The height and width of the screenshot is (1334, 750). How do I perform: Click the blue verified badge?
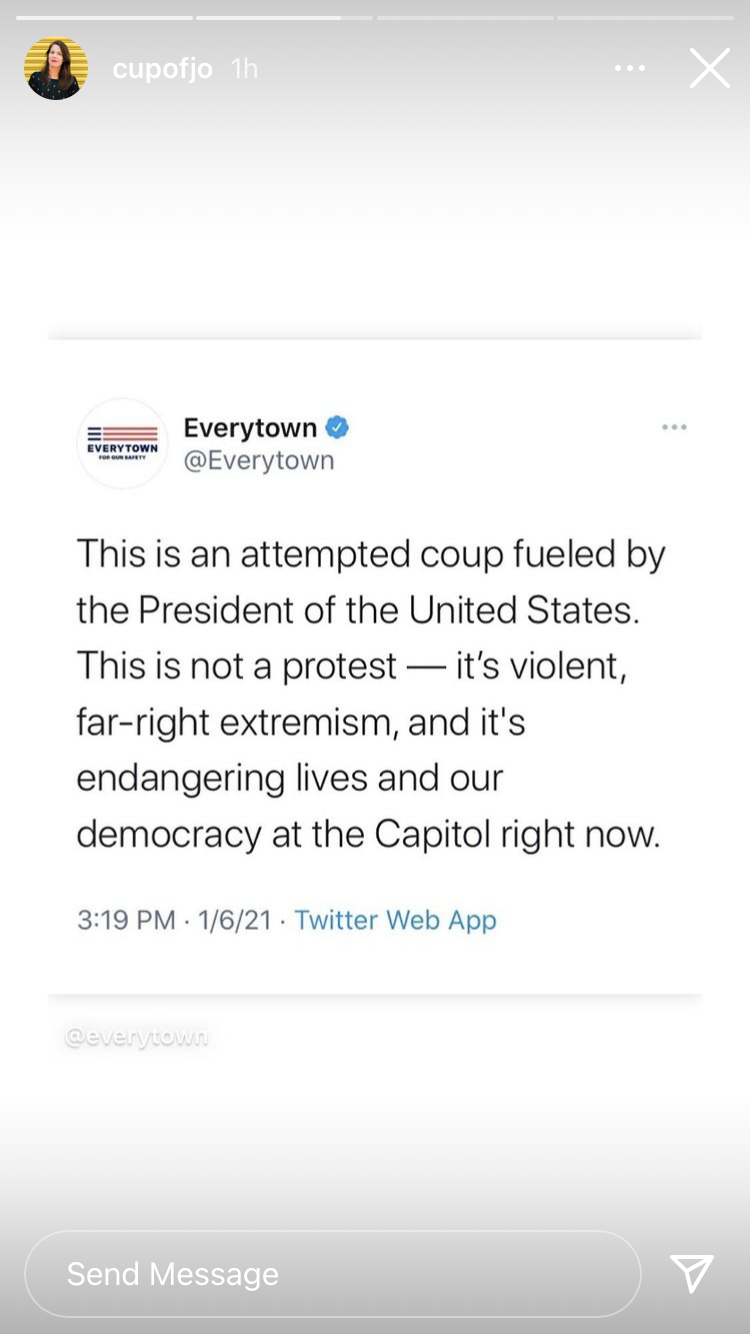click(x=338, y=428)
